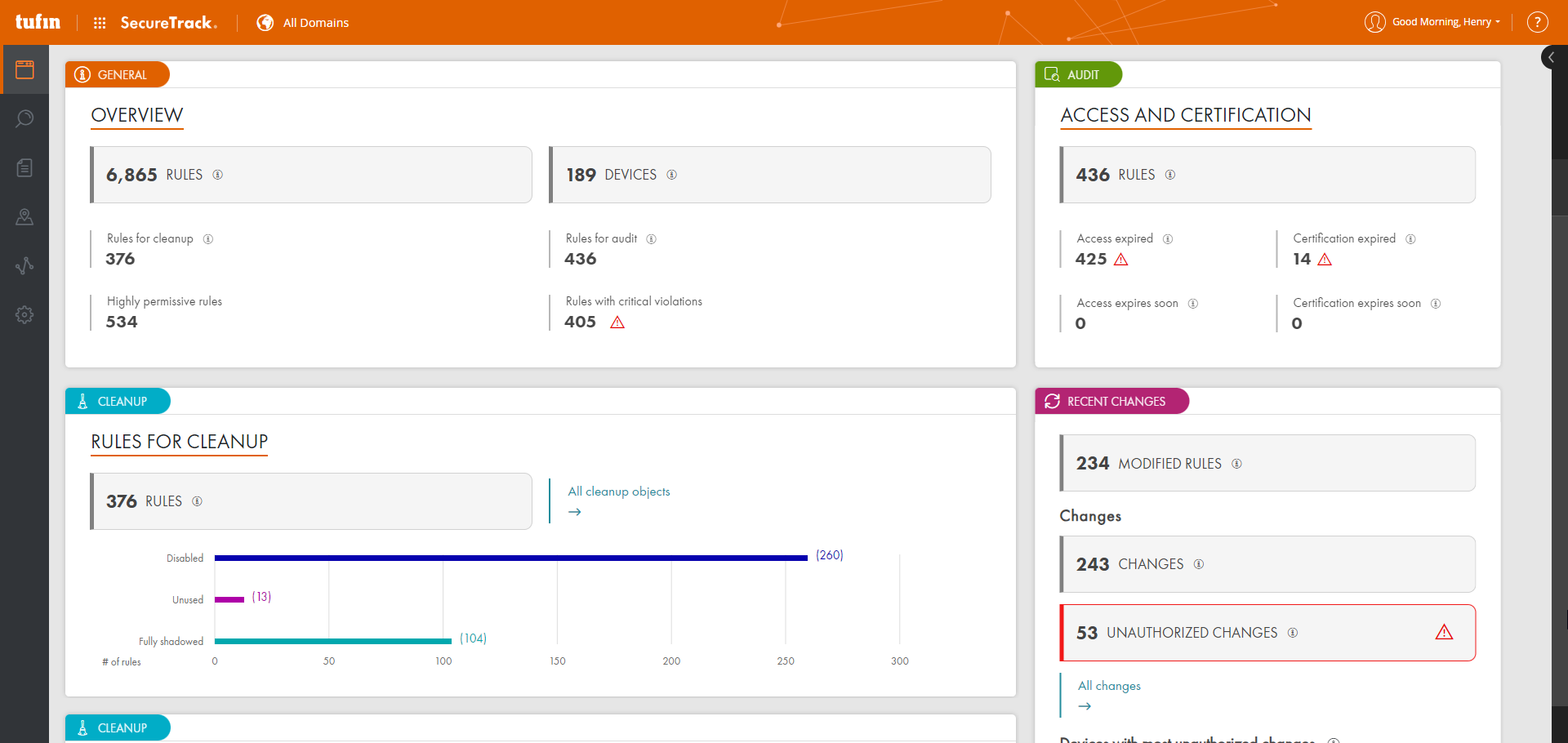Click the critical violations warning triangle
This screenshot has width=1568, height=743.
(617, 323)
